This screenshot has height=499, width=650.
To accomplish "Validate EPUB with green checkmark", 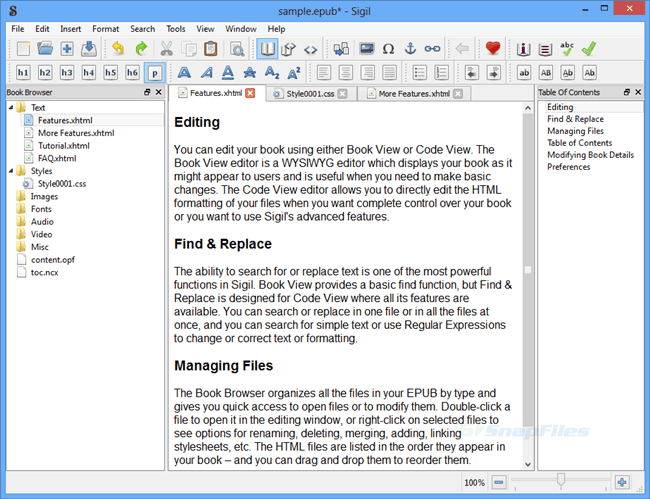I will 589,49.
